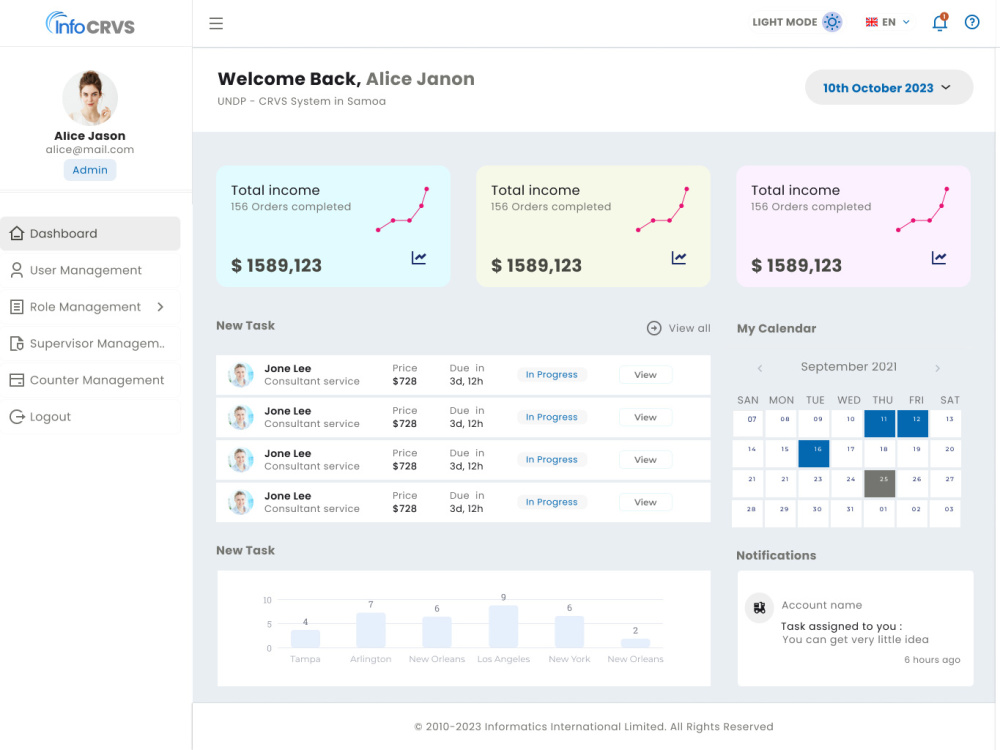Open User Management in the sidebar
Viewport: 1000px width, 750px height.
(x=90, y=270)
